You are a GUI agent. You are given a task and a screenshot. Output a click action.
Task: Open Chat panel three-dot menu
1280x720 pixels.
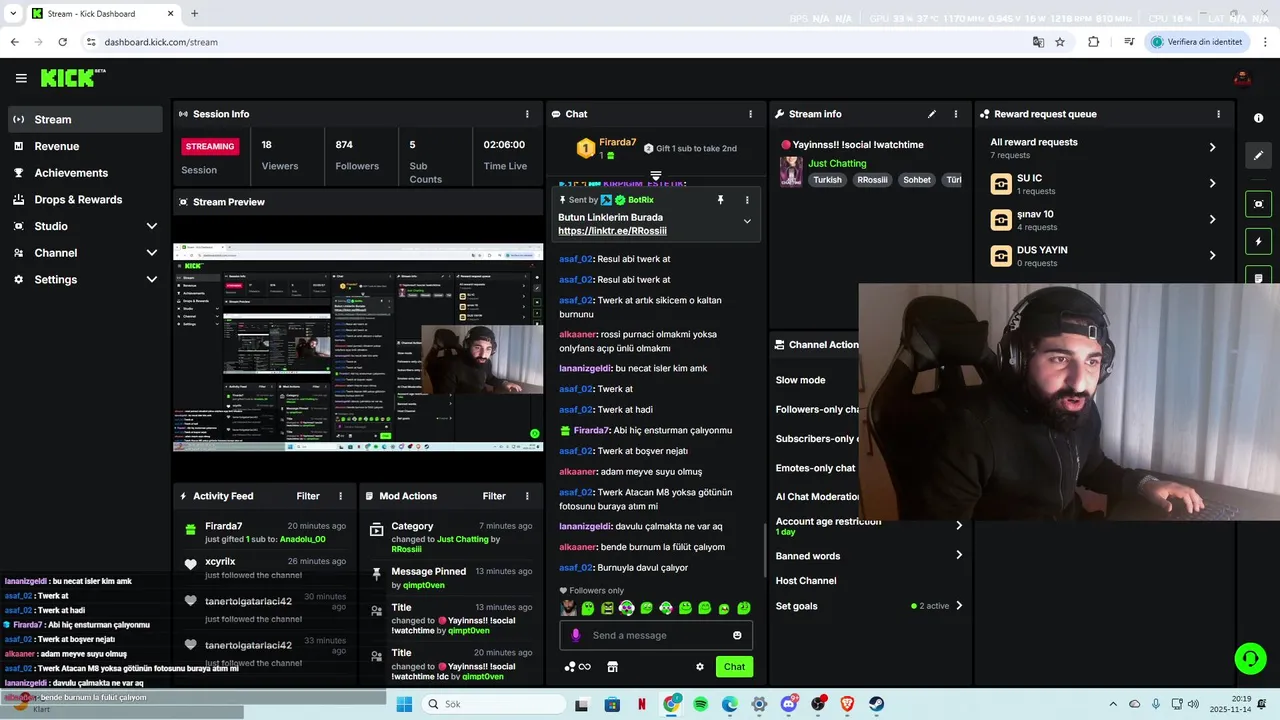point(752,114)
